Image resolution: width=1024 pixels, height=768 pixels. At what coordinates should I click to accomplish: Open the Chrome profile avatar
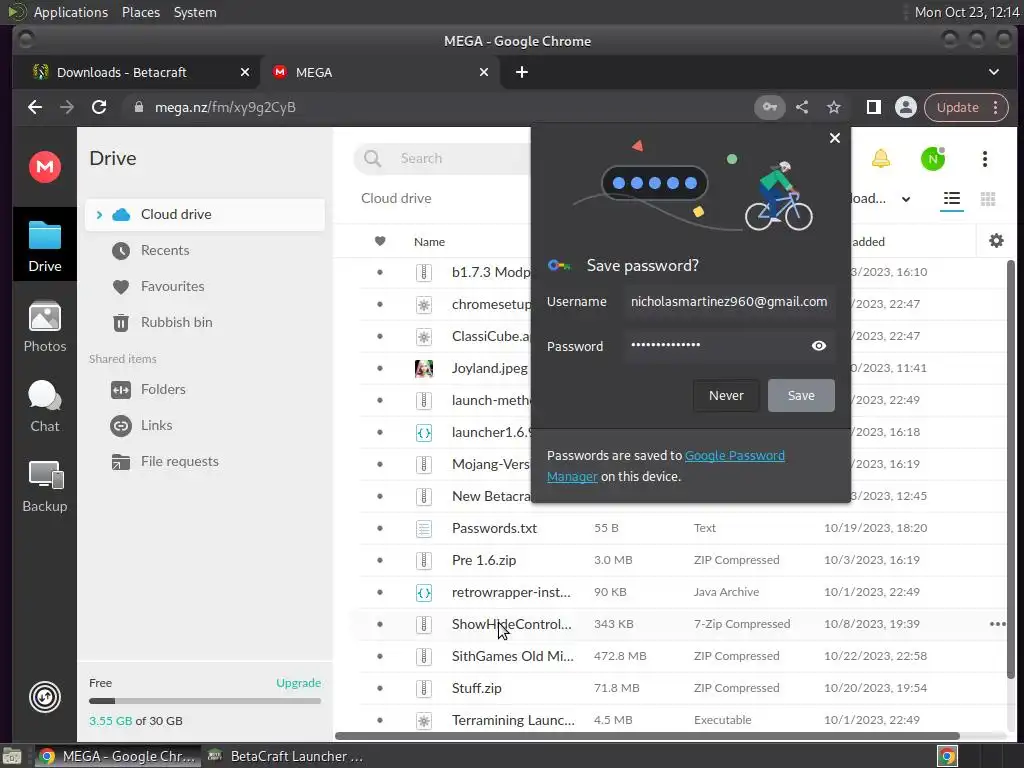coord(906,107)
